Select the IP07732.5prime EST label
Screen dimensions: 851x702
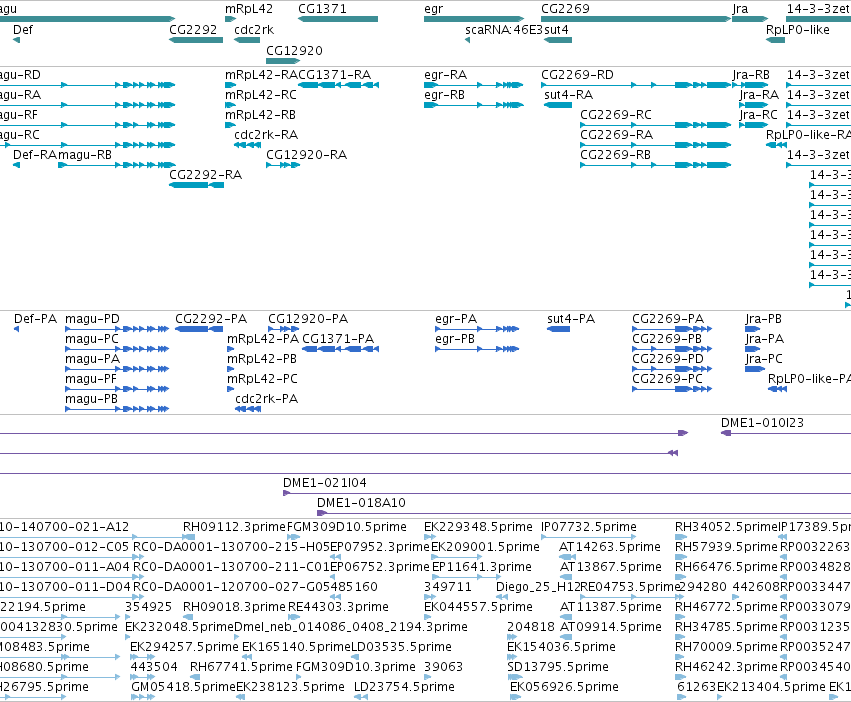point(589,527)
